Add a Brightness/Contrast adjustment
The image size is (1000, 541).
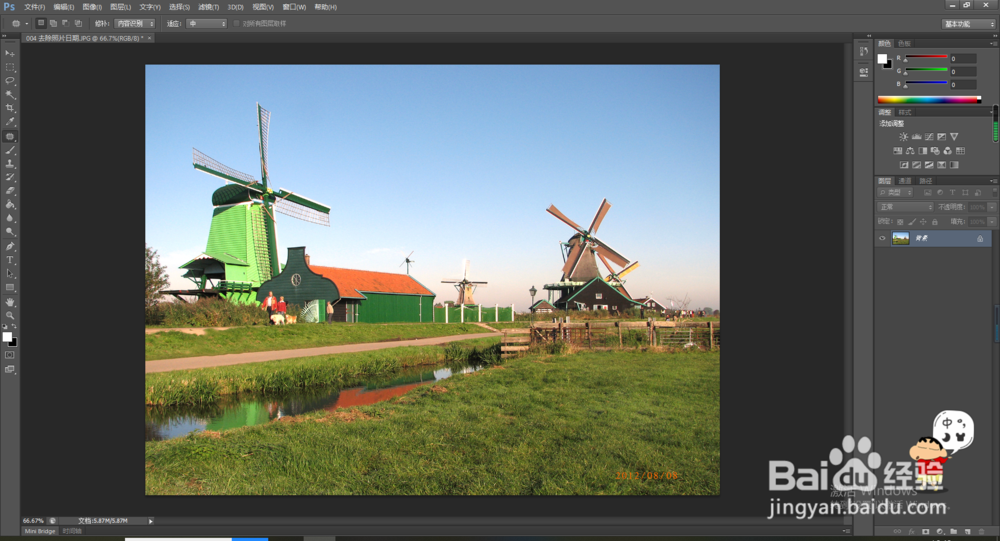pos(904,137)
